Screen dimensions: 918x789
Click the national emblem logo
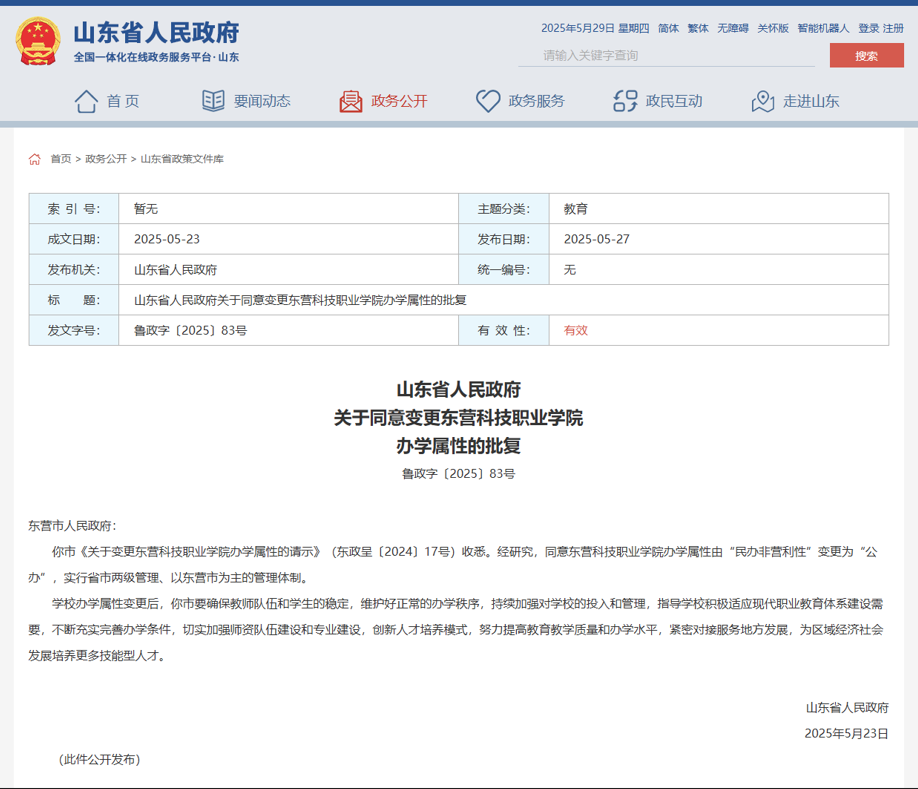click(37, 42)
